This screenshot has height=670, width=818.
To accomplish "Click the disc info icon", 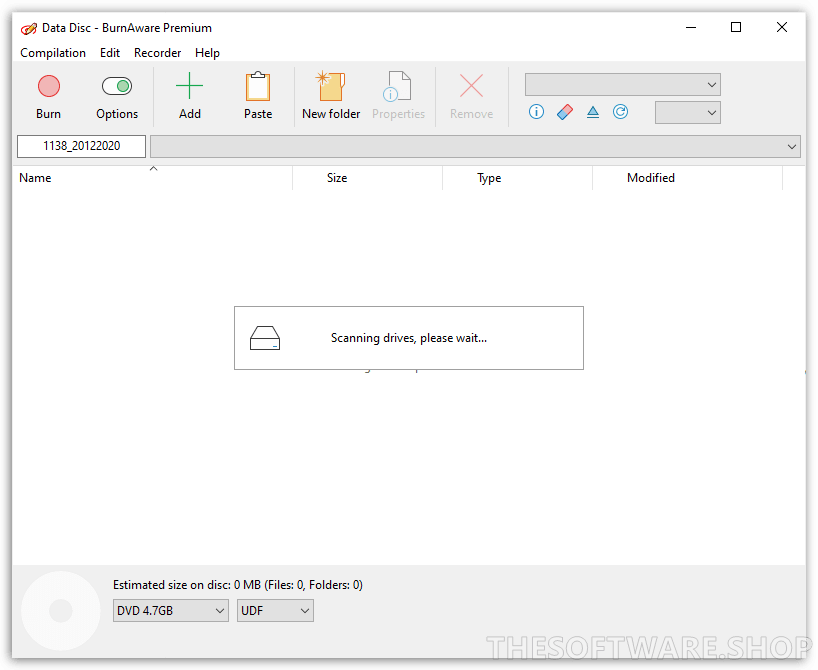I will 536,112.
